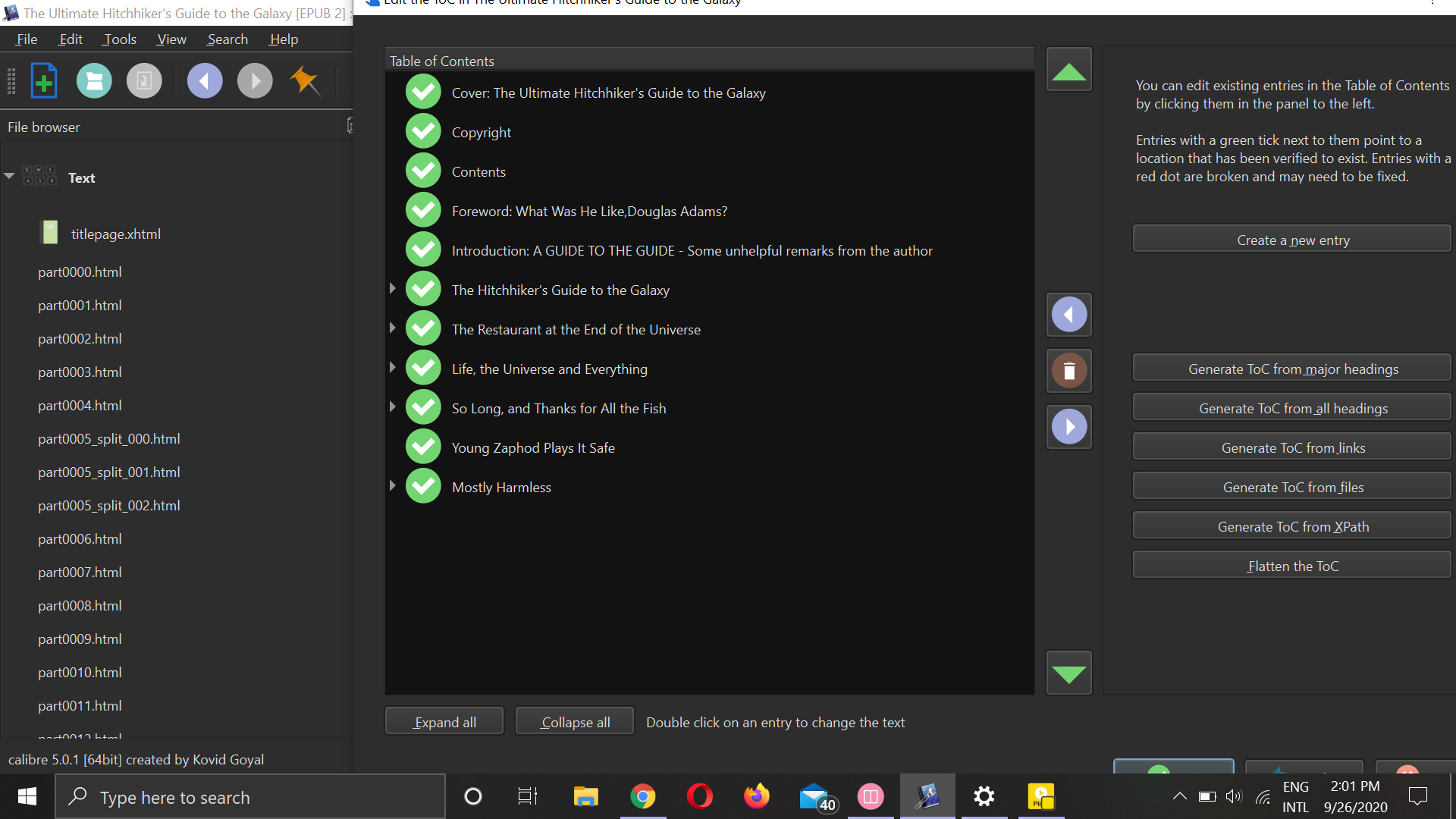The image size is (1456, 819).
Task: Click the orange pin toolbar icon
Action: point(306,81)
